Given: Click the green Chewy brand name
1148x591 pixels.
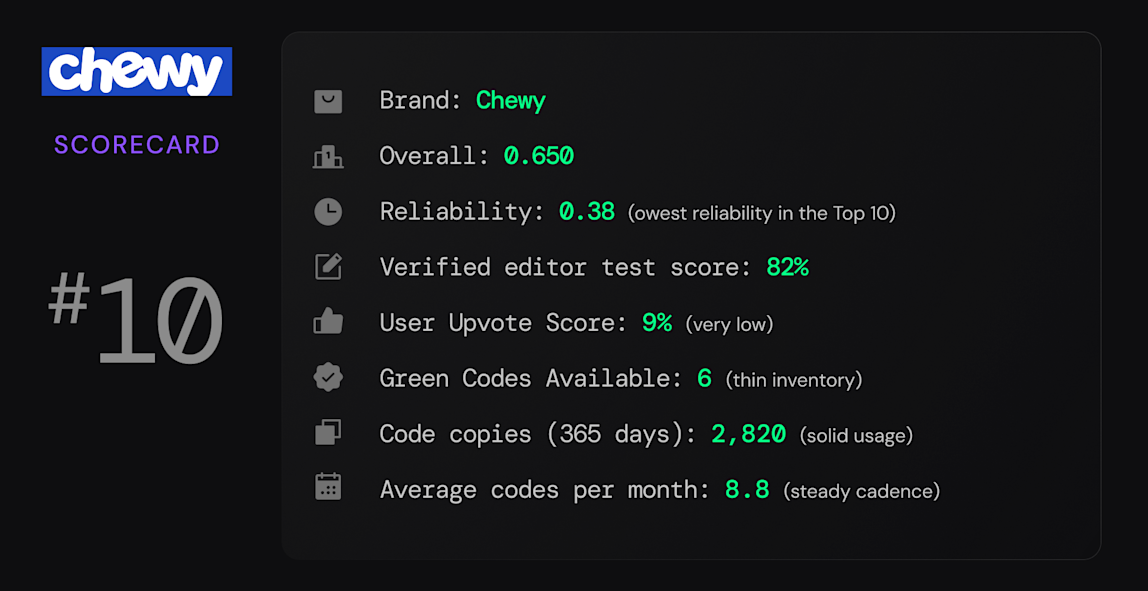Looking at the screenshot, I should 510,101.
